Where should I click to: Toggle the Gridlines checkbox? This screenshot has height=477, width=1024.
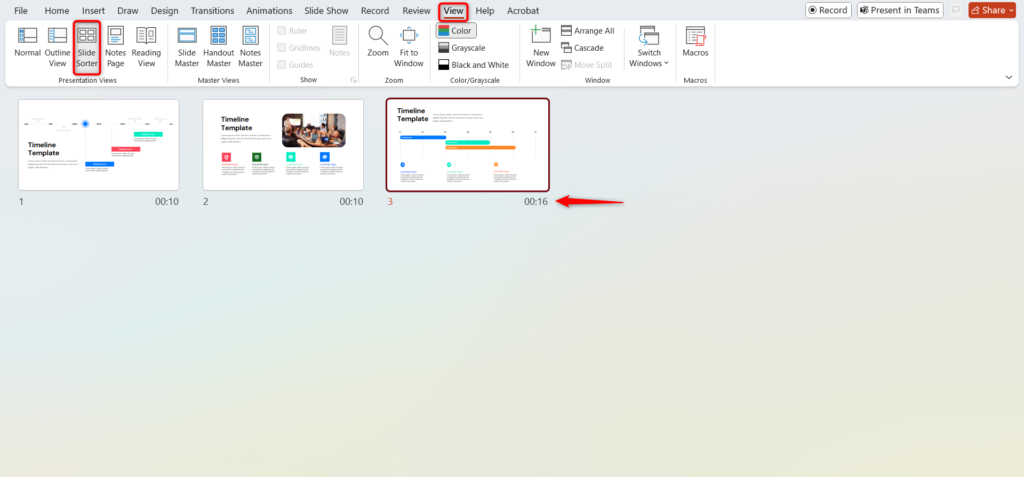point(281,48)
